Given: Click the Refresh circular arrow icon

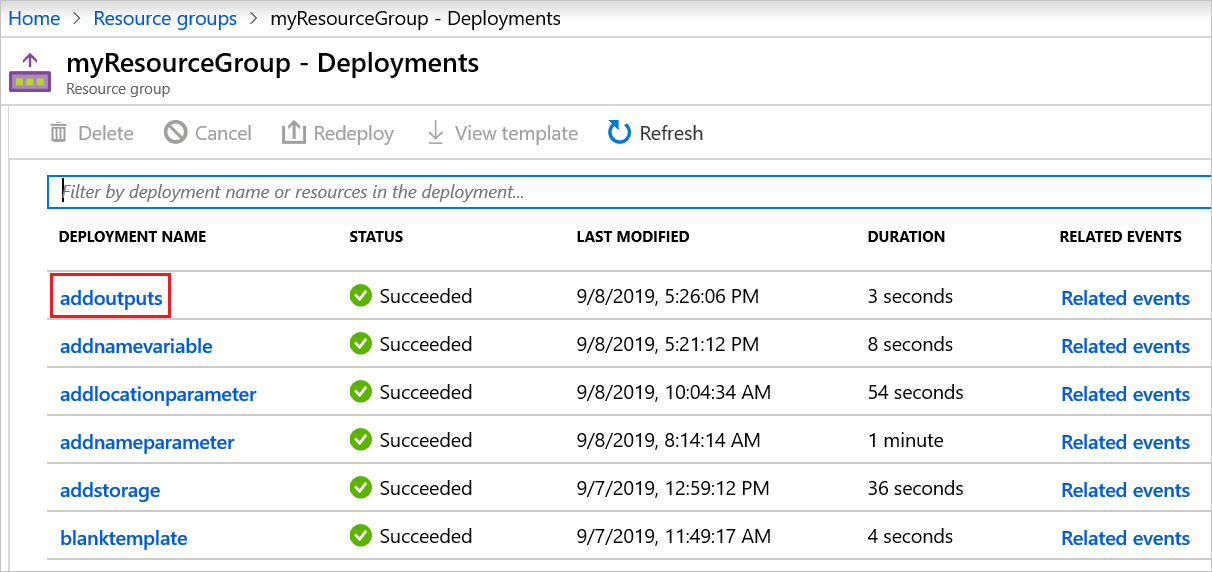Looking at the screenshot, I should [x=620, y=133].
